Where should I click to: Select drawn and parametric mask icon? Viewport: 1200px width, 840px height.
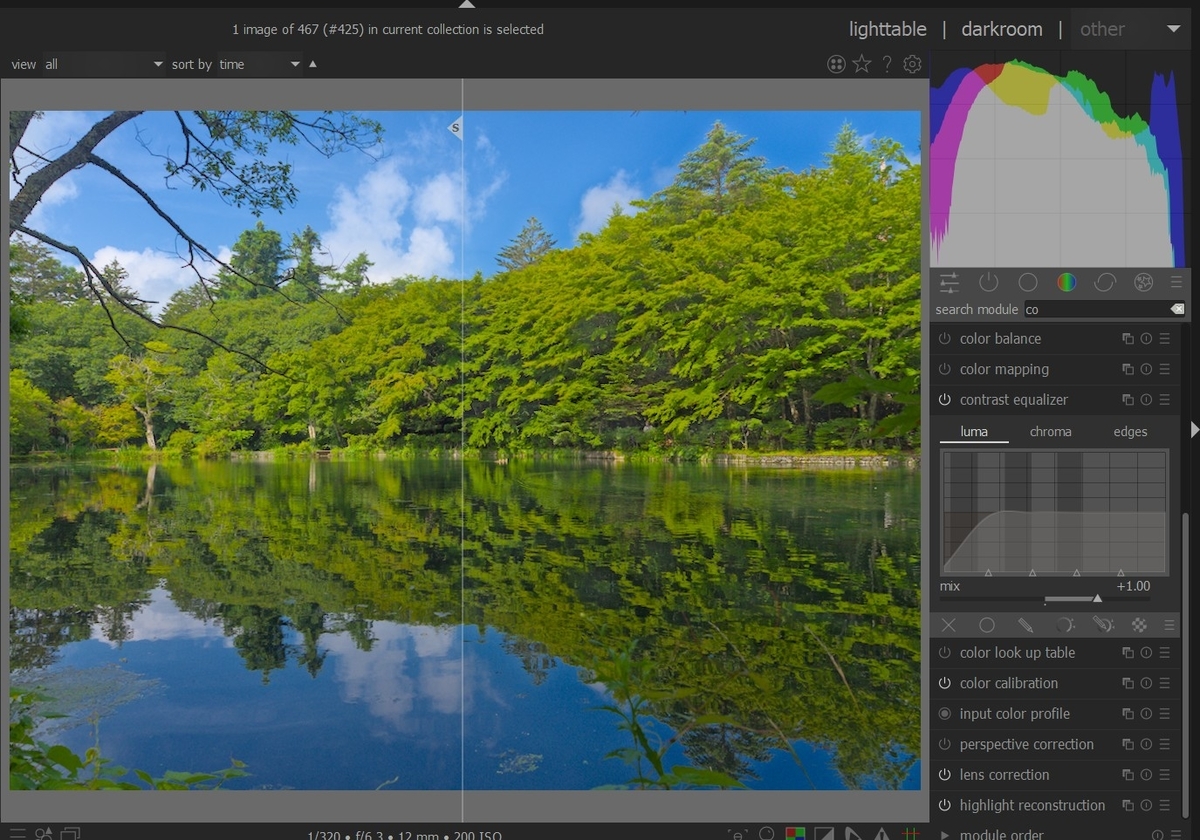pyautogui.click(x=1103, y=625)
